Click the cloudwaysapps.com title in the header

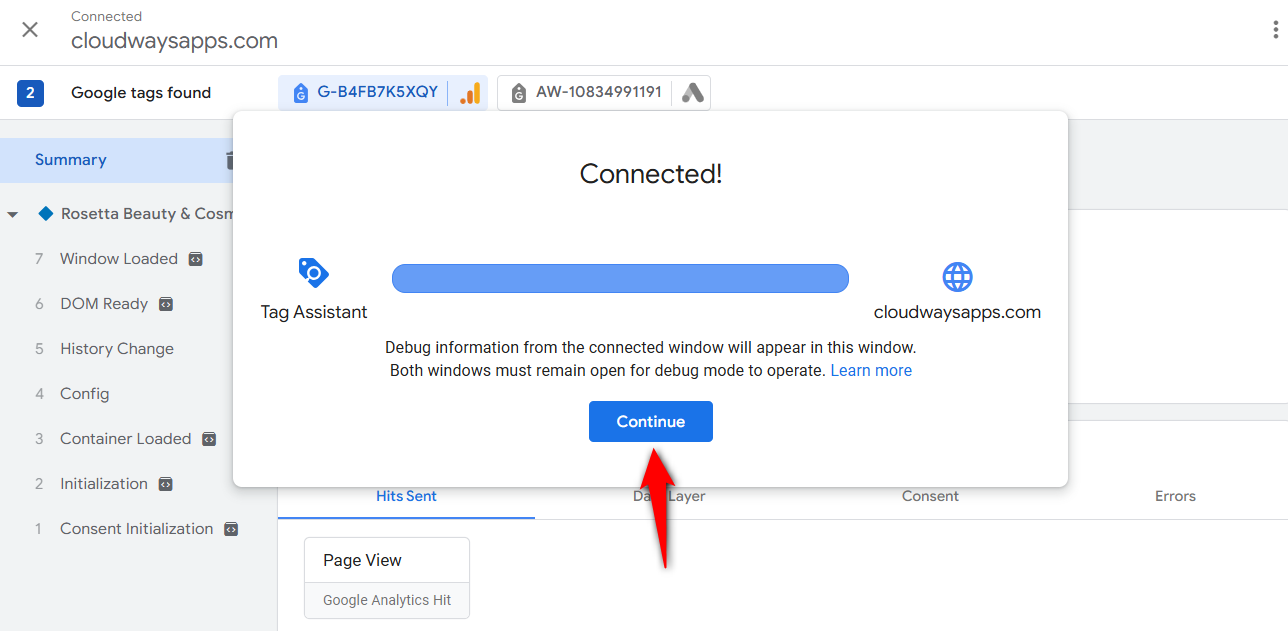[x=174, y=42]
